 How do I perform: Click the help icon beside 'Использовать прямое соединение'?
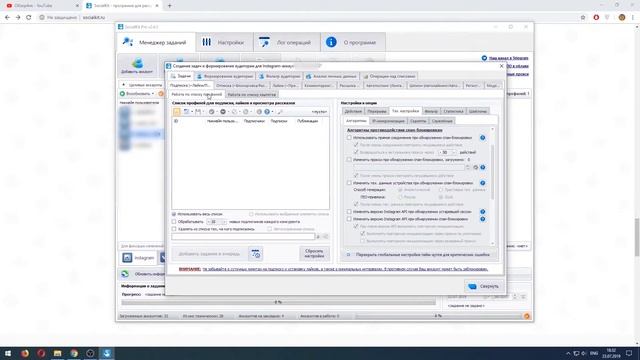(x=482, y=138)
